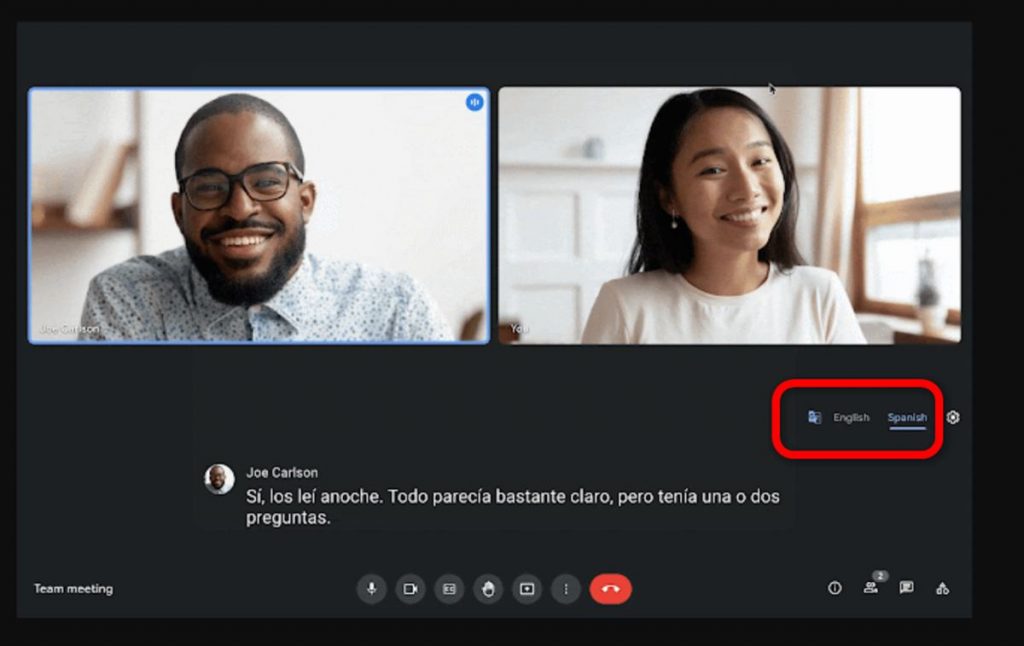
Task: Click the Team meeting title
Action: [73, 589]
